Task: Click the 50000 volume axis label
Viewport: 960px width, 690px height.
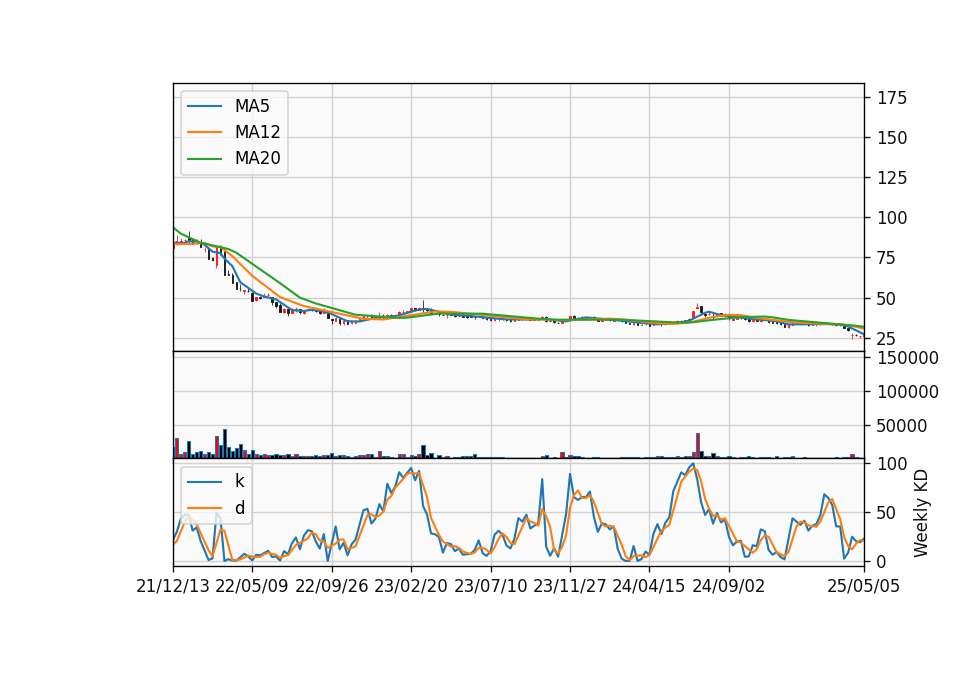Action: (x=902, y=426)
